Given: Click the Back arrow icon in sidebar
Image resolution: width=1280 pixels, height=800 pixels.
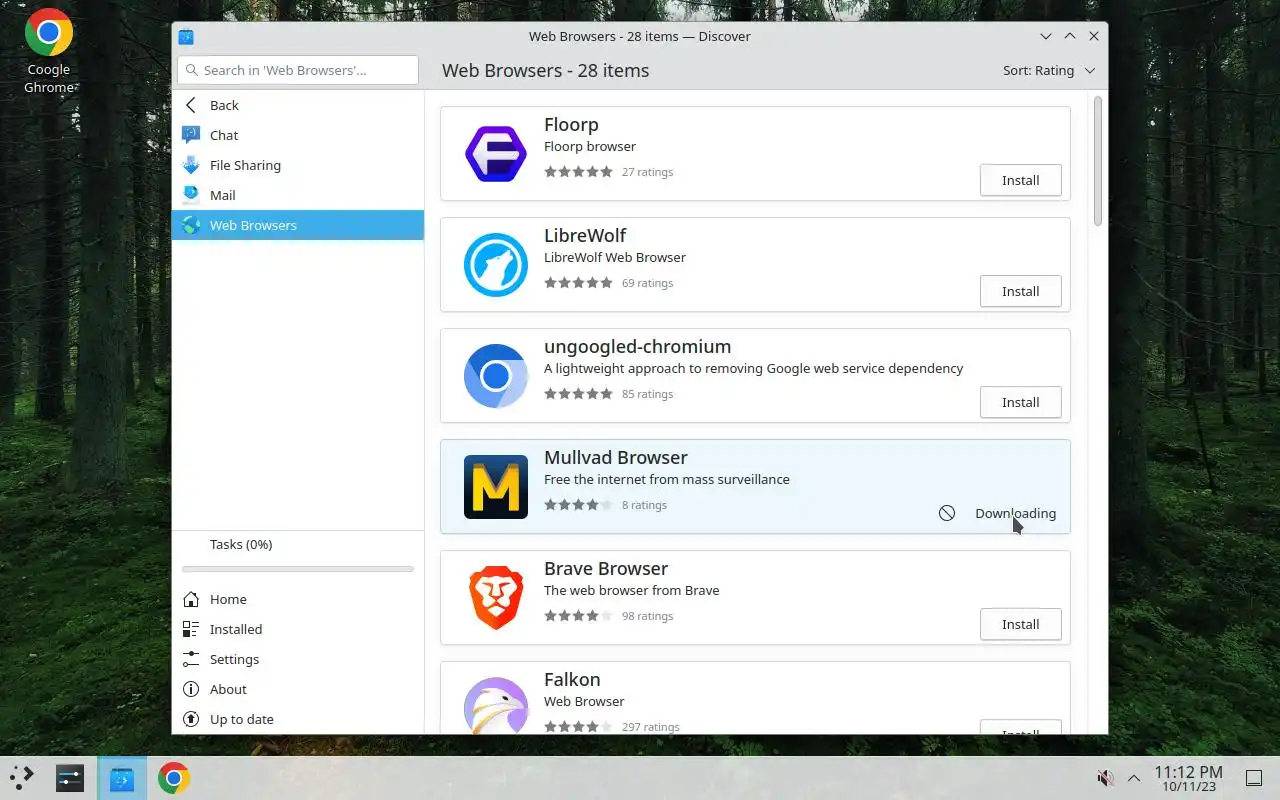Looking at the screenshot, I should (x=191, y=105).
